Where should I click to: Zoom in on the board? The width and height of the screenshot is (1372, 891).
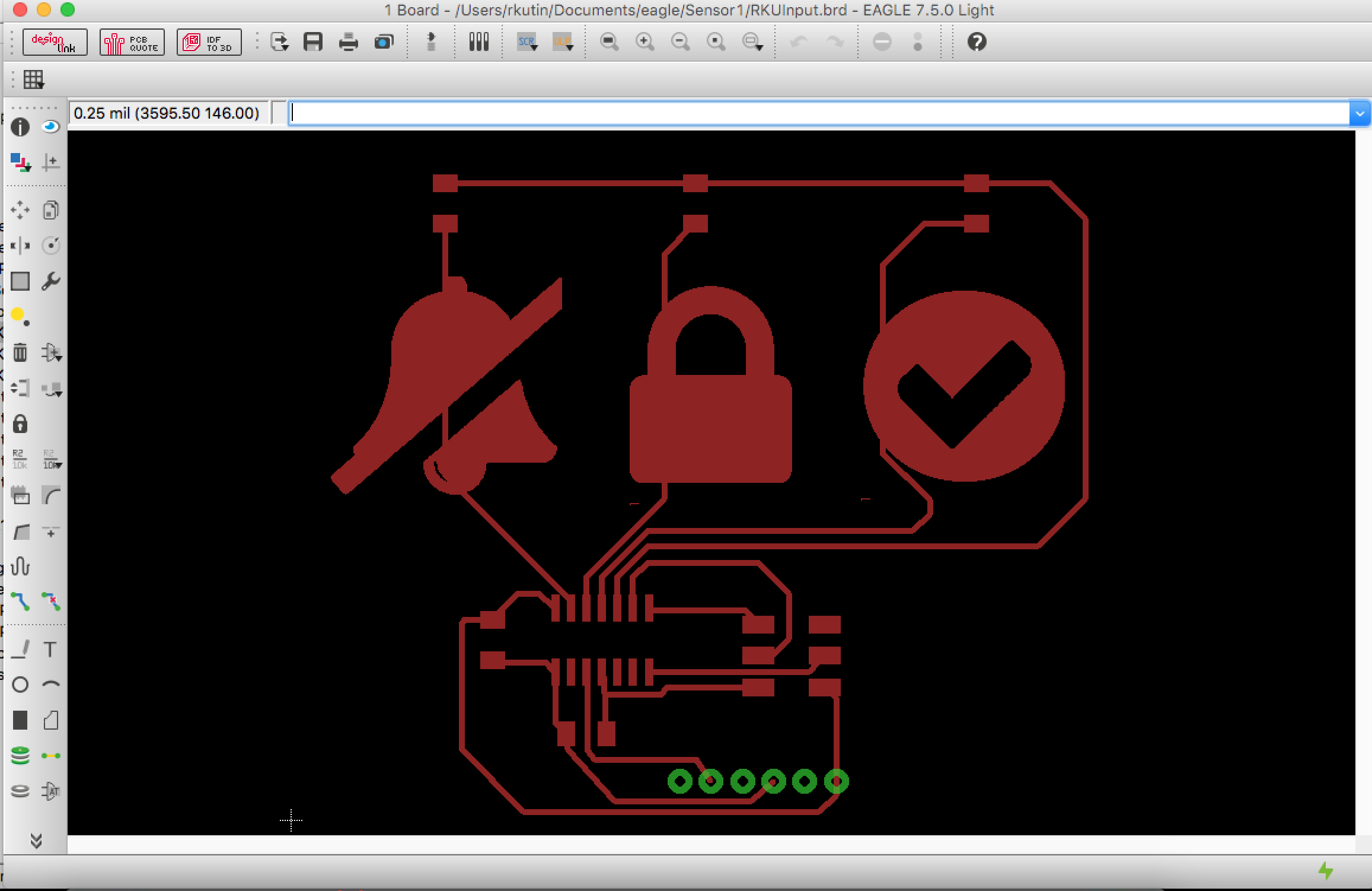644,42
